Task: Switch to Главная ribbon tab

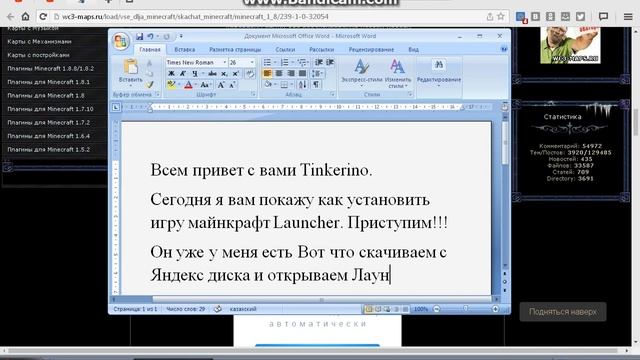Action: click(150, 49)
